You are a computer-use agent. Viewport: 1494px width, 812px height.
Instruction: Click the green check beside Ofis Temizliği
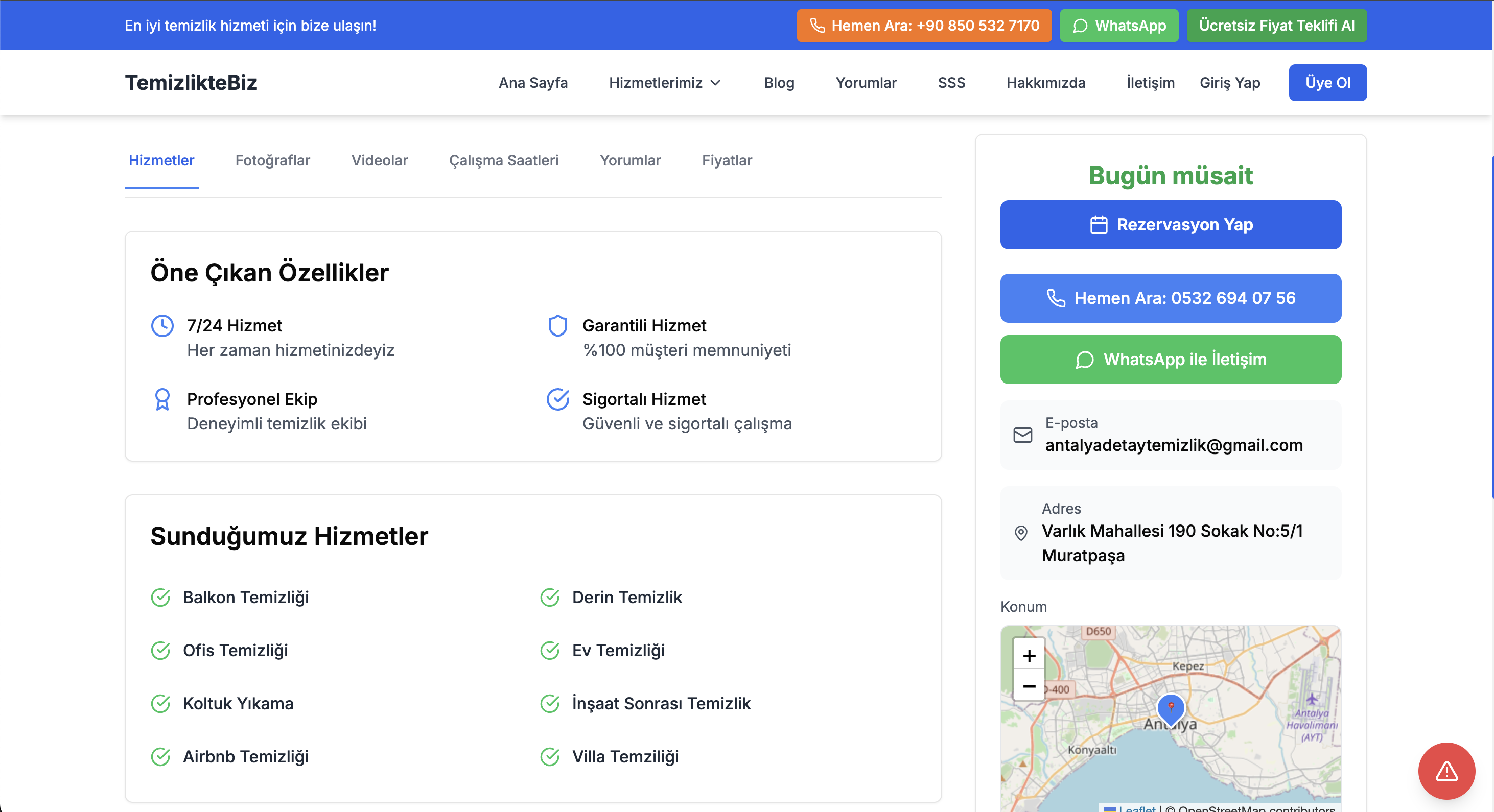(160, 651)
